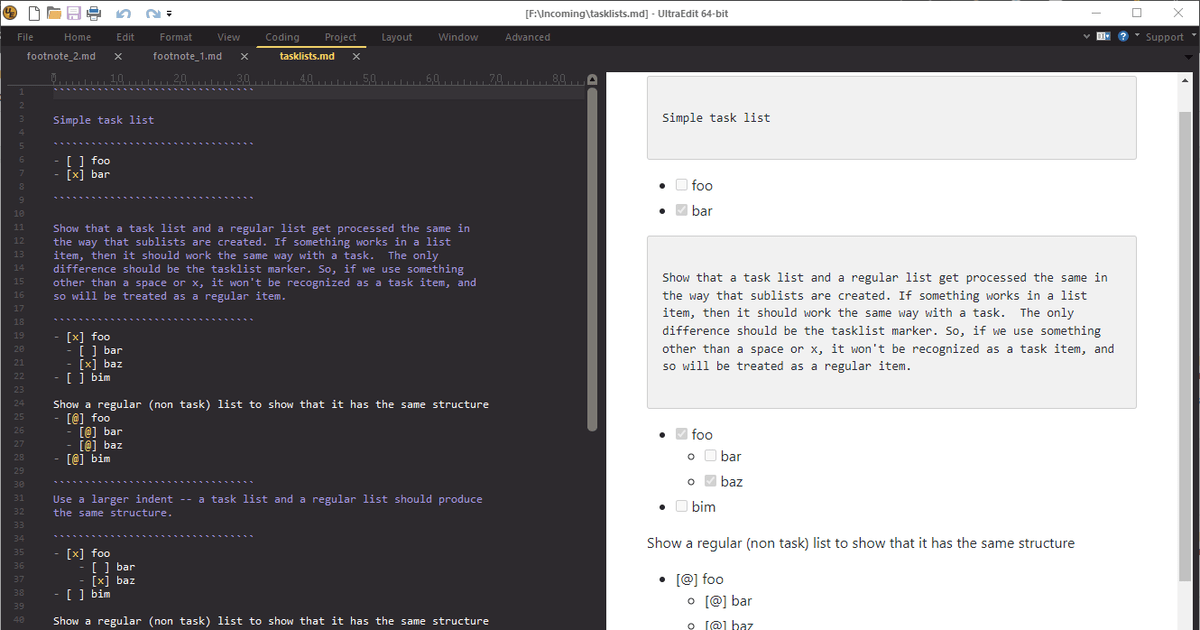Image resolution: width=1200 pixels, height=630 pixels.
Task: Switch to the footnote_1.md file tab
Action: tap(188, 56)
